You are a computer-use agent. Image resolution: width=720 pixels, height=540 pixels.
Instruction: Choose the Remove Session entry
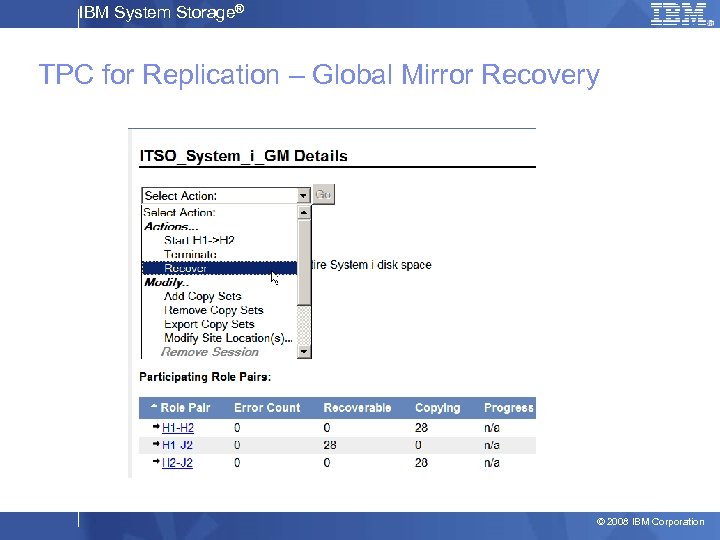(209, 352)
